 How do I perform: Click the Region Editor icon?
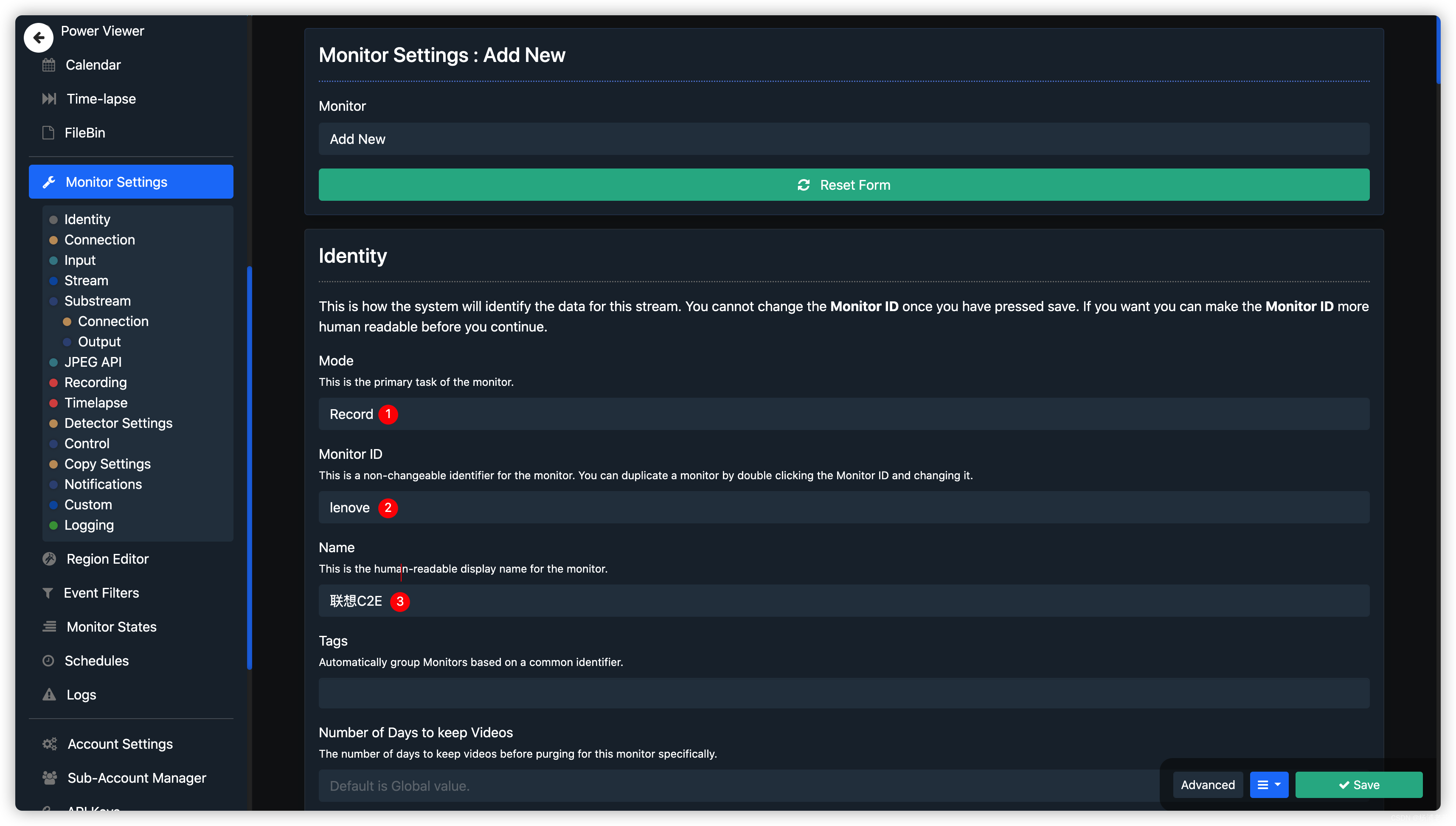pos(49,559)
